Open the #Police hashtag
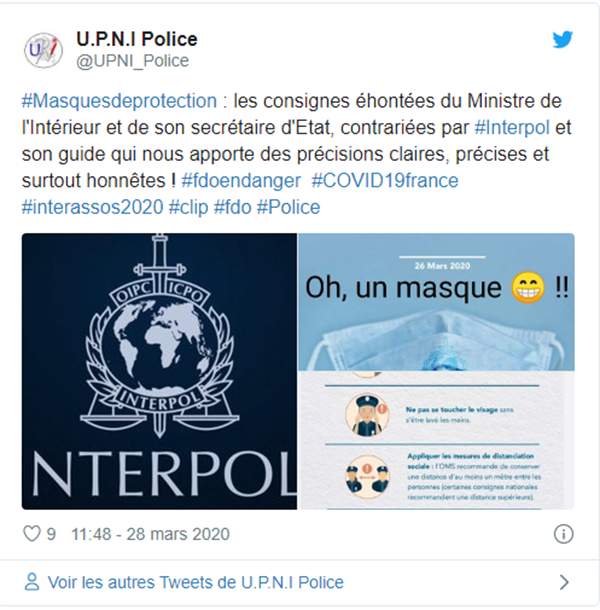This screenshot has height=610, width=600. [x=288, y=207]
